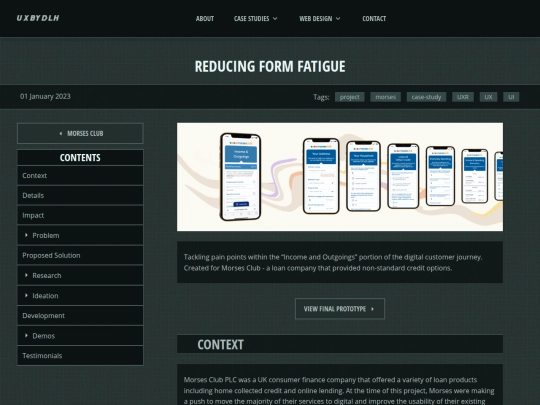Filter by the 'project' tag

[350, 97]
